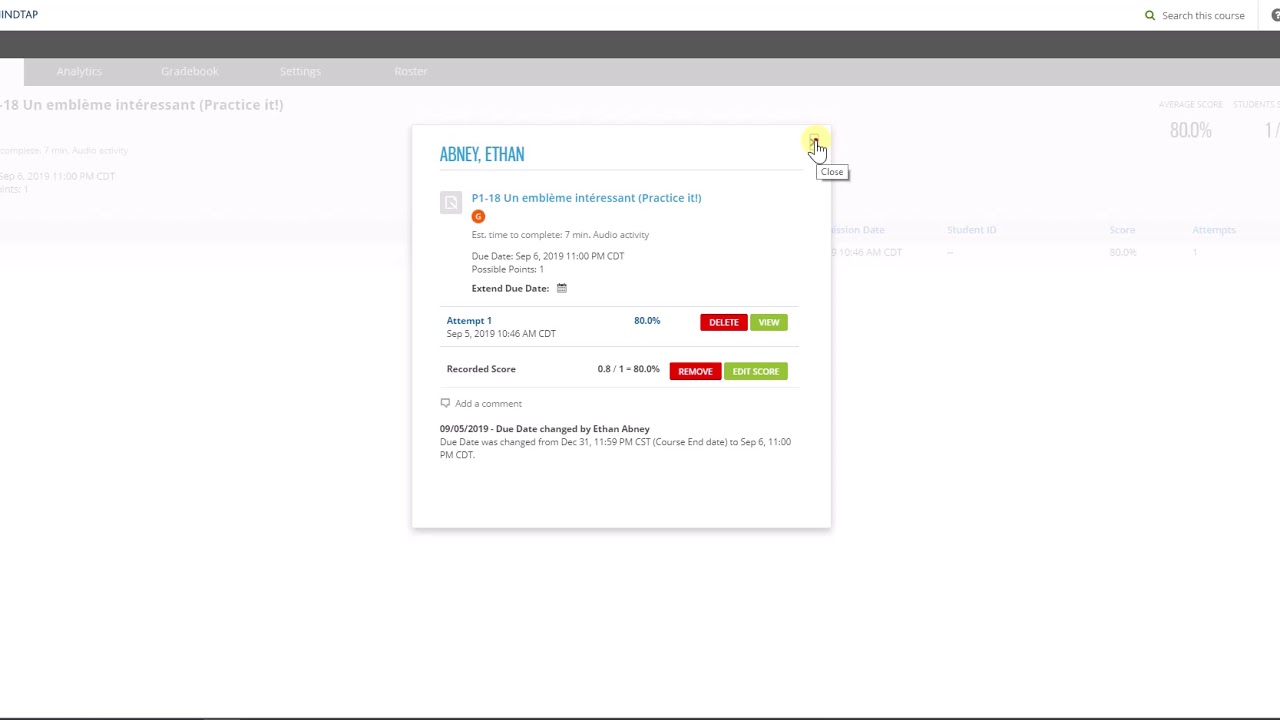Click the orange G graded badge
Screen dimensions: 1280x720
[478, 216]
